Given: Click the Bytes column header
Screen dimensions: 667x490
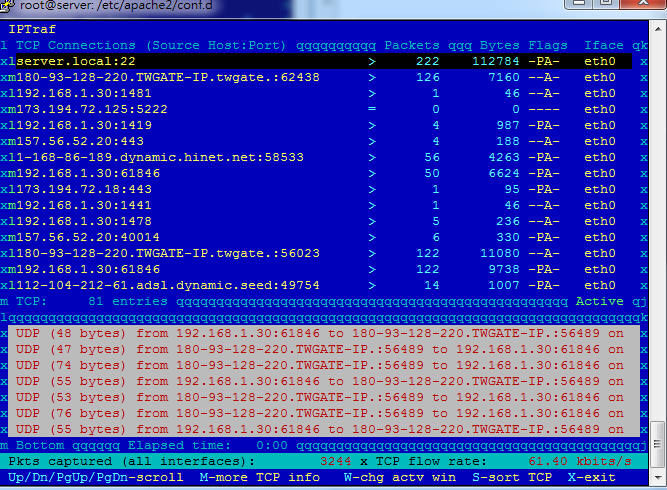Looking at the screenshot, I should point(499,46).
